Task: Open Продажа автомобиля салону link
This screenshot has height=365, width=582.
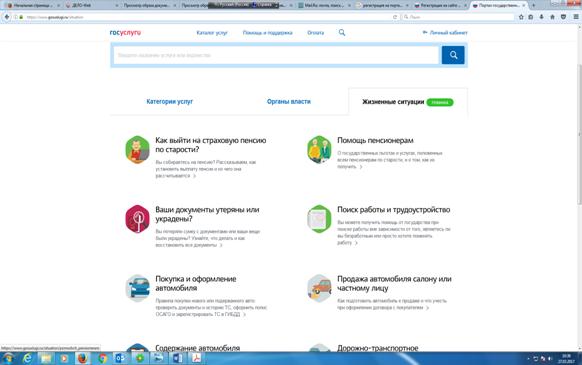Action: pos(394,283)
